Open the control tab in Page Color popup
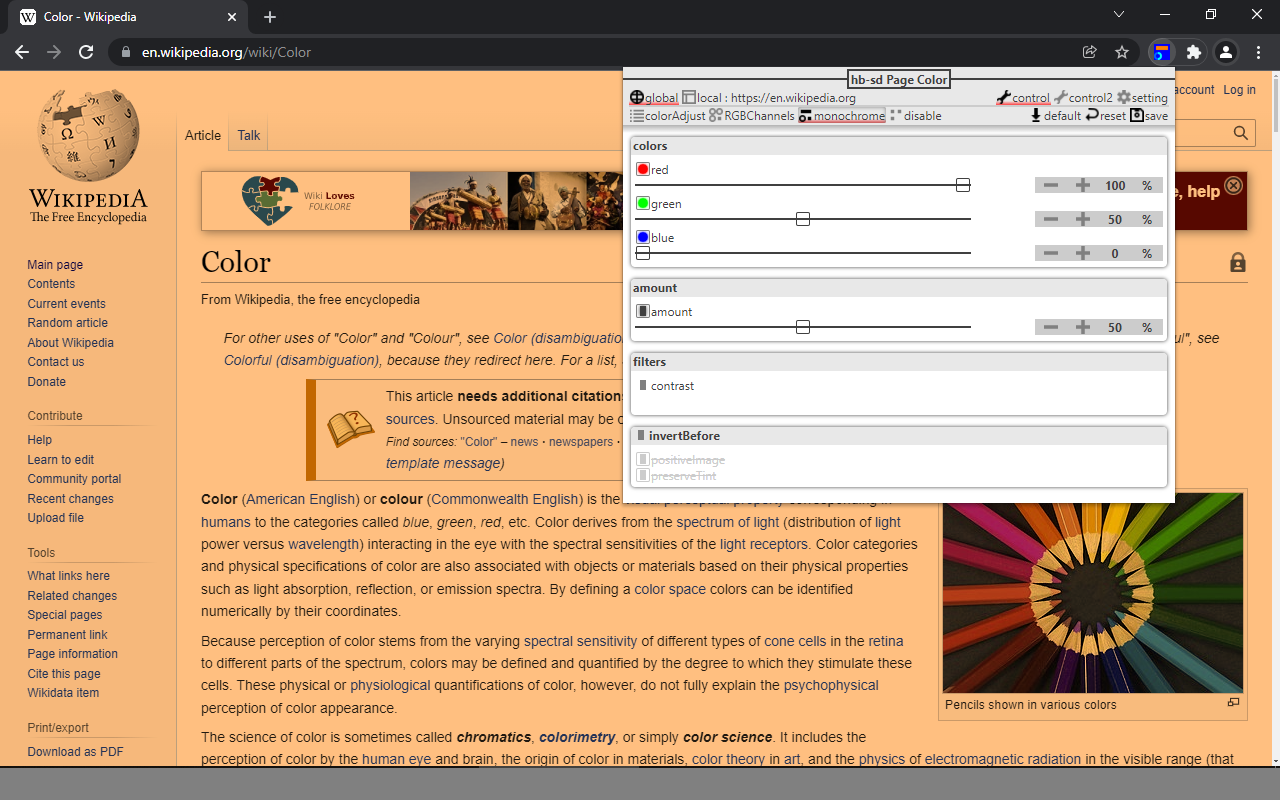Image resolution: width=1280 pixels, height=800 pixels. 1023,98
